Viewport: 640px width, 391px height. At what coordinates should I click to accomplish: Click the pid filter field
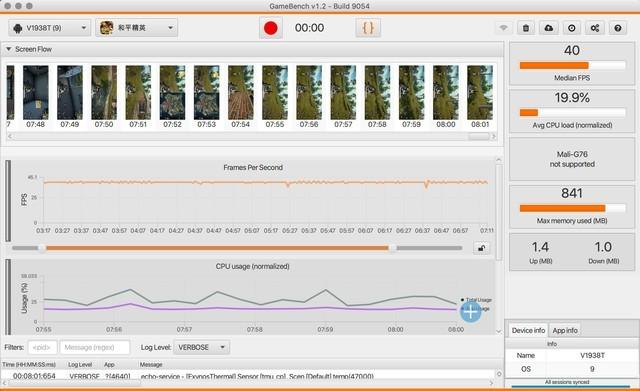pyautogui.click(x=42, y=347)
